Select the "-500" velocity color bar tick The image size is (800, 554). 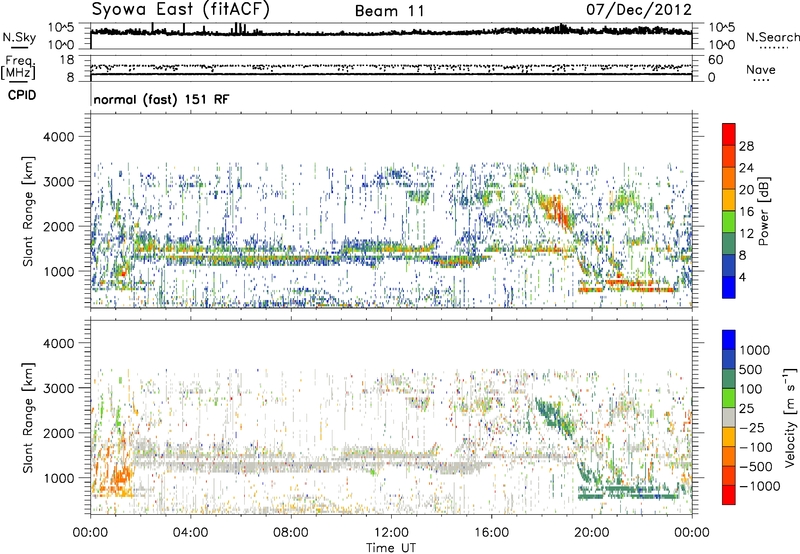[756, 467]
